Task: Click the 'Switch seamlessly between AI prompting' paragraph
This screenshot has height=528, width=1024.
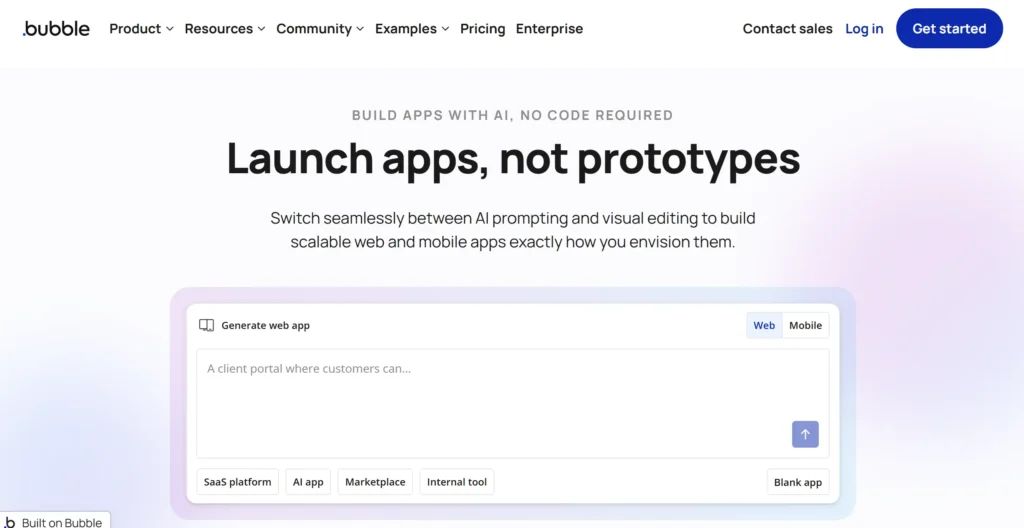Action: click(513, 229)
